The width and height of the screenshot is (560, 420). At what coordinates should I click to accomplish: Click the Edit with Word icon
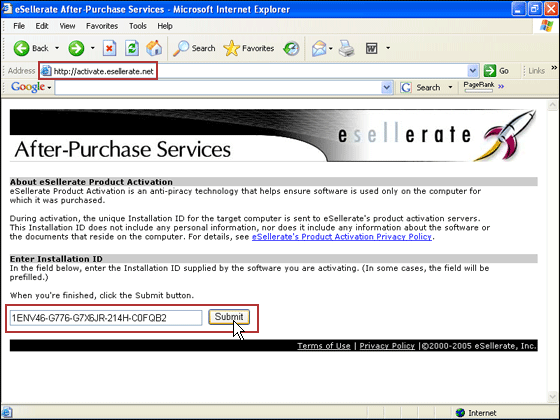(x=371, y=48)
